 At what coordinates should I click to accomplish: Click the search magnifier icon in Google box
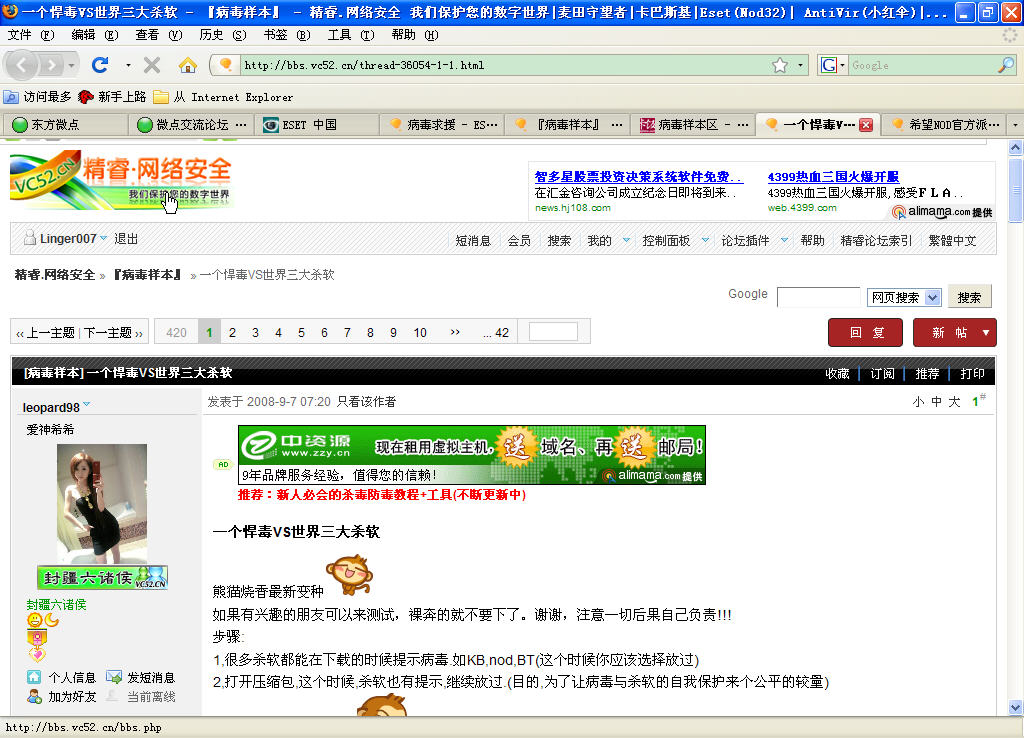coord(1006,65)
